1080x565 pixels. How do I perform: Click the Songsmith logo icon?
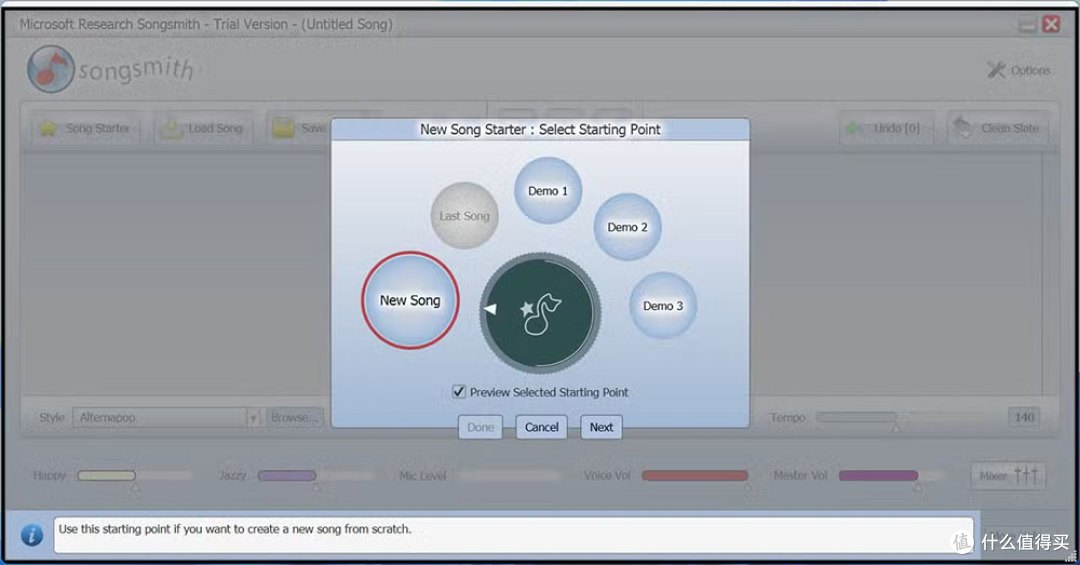(x=50, y=69)
